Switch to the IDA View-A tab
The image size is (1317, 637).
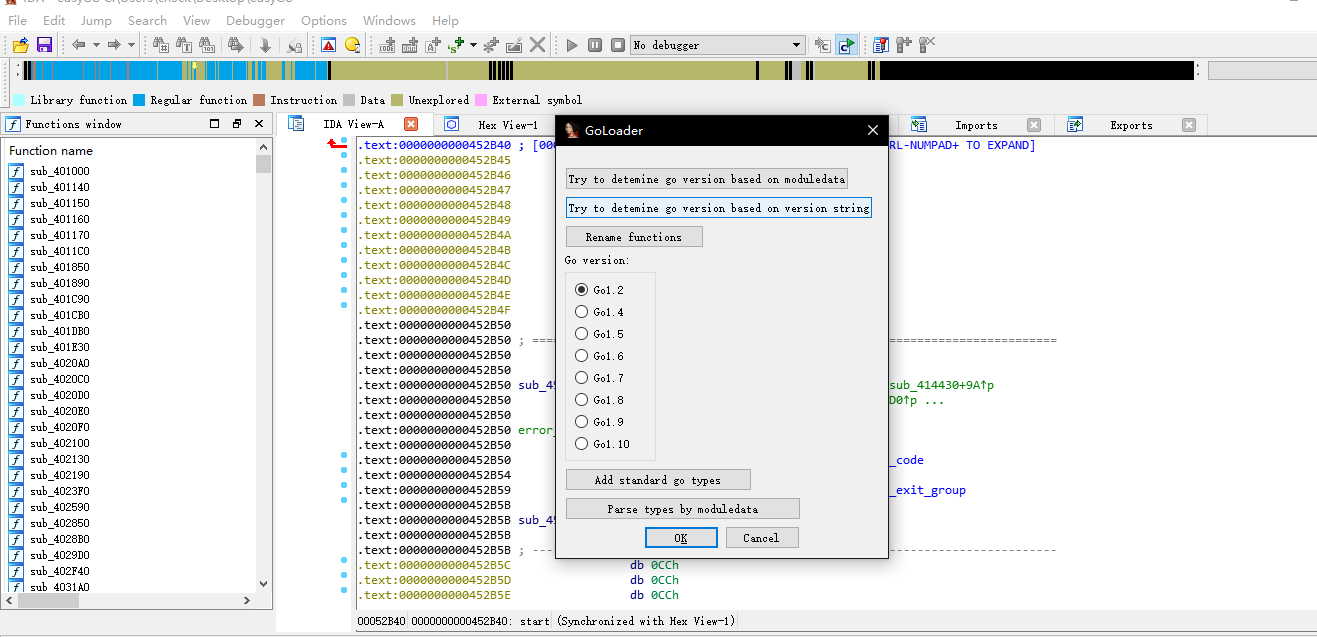point(353,124)
